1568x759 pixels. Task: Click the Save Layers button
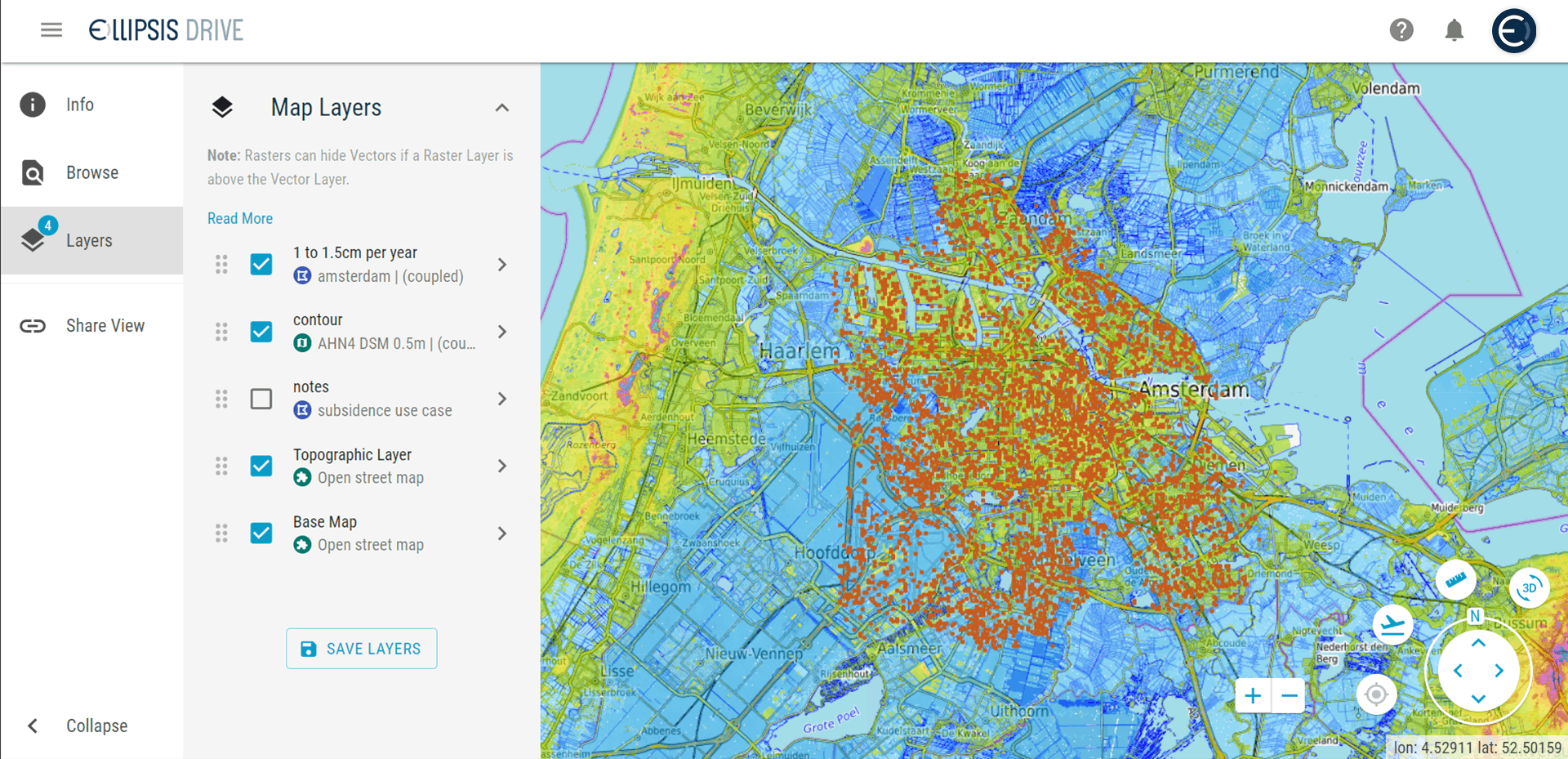[x=362, y=649]
